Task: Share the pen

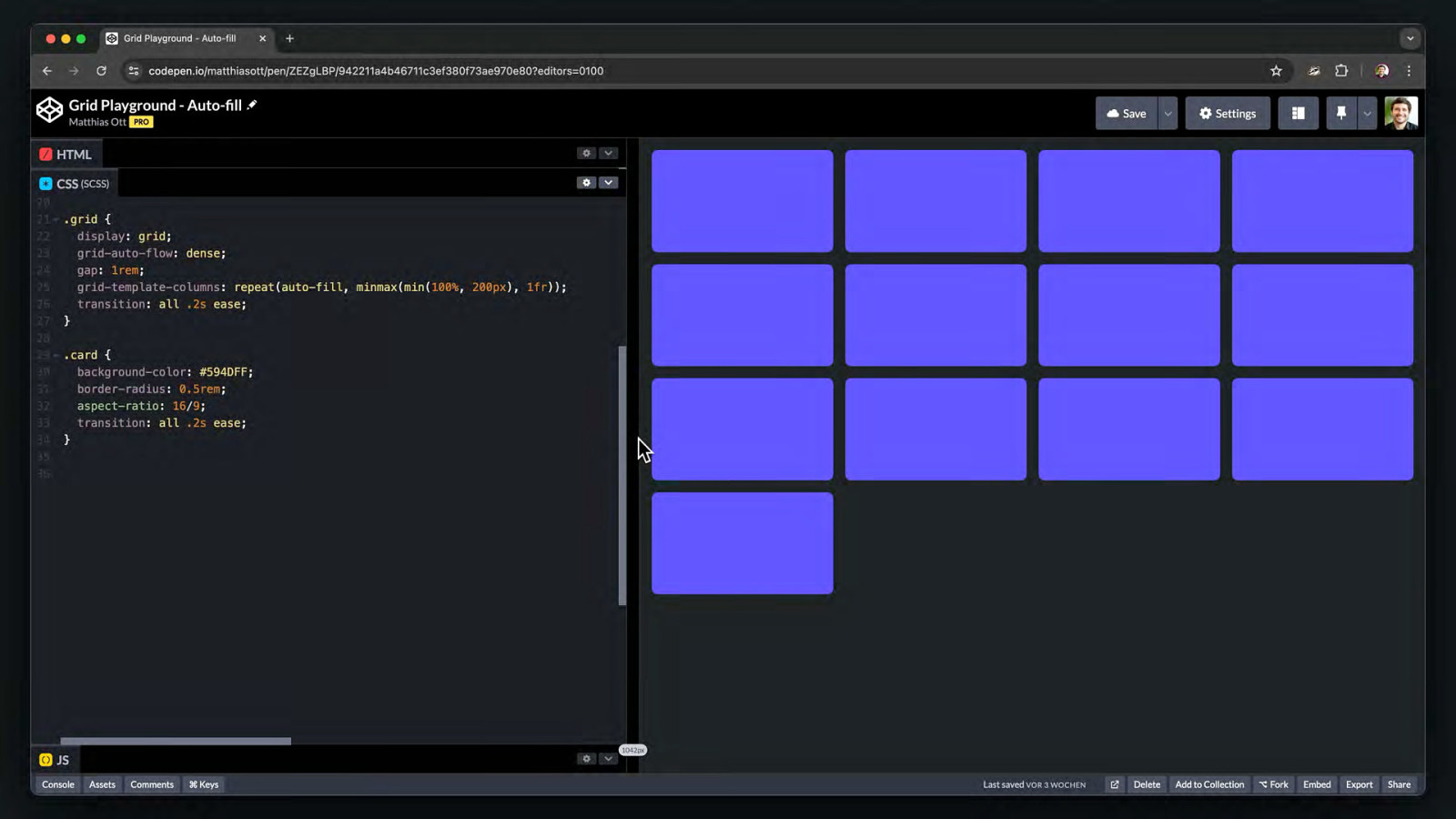Action: coord(1399,784)
